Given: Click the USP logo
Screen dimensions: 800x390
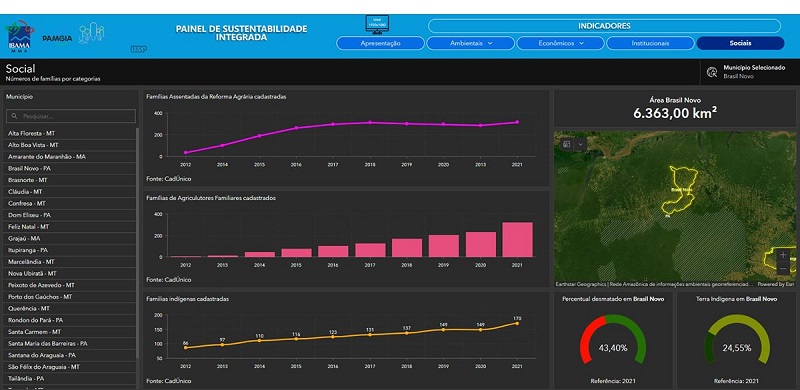Looking at the screenshot, I should (138, 49).
